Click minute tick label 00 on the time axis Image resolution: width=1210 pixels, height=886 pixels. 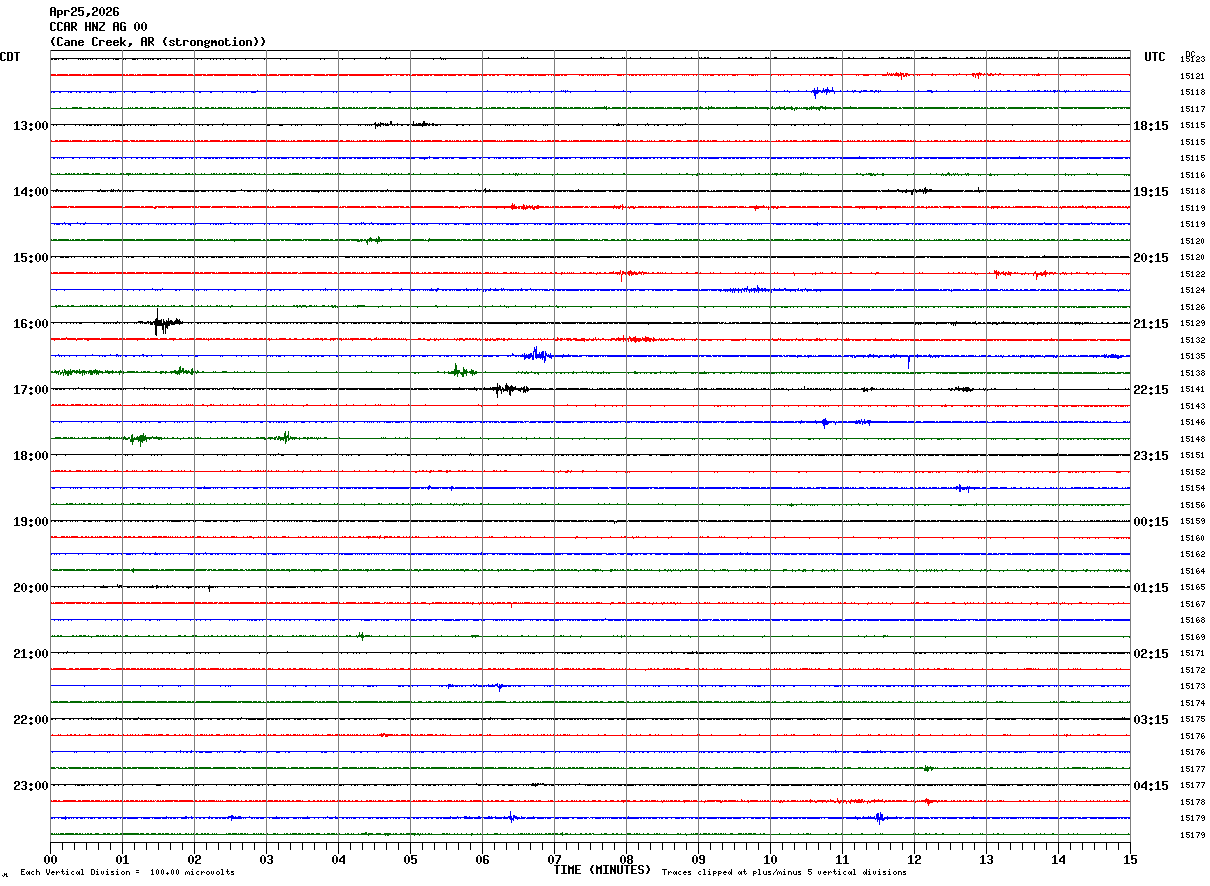pos(51,859)
